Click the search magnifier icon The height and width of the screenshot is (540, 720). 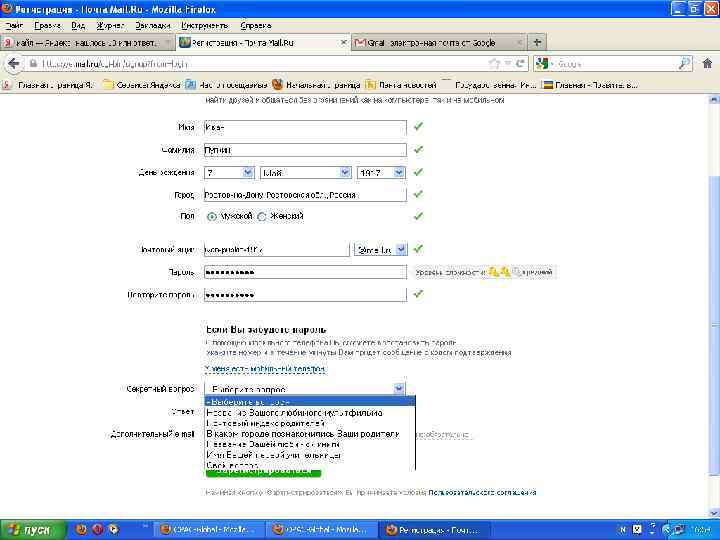click(684, 64)
